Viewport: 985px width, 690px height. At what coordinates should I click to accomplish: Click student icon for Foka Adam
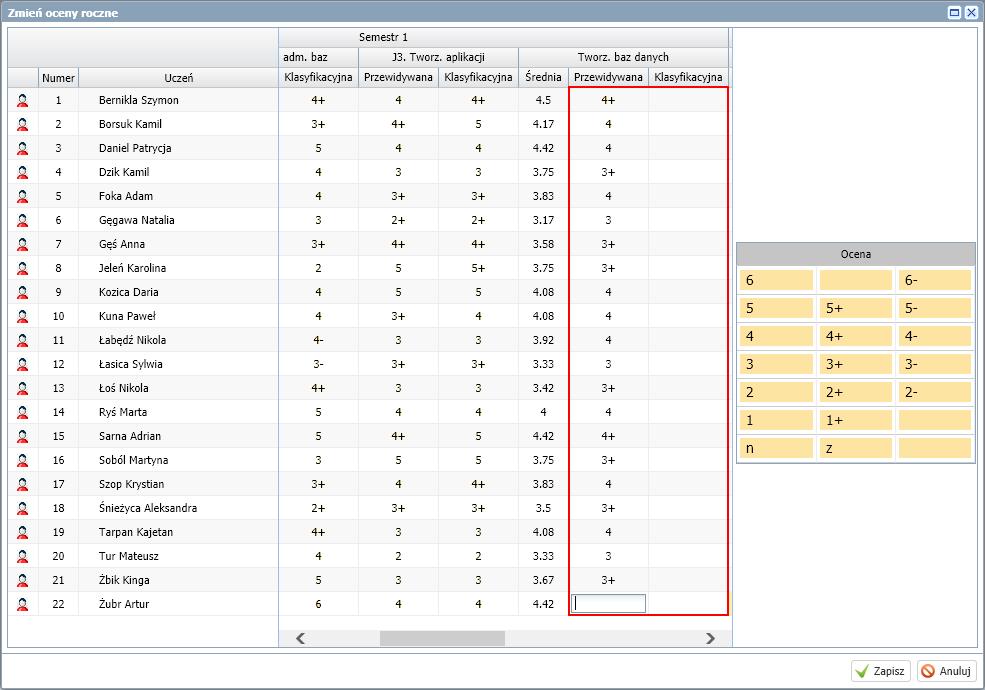23,196
